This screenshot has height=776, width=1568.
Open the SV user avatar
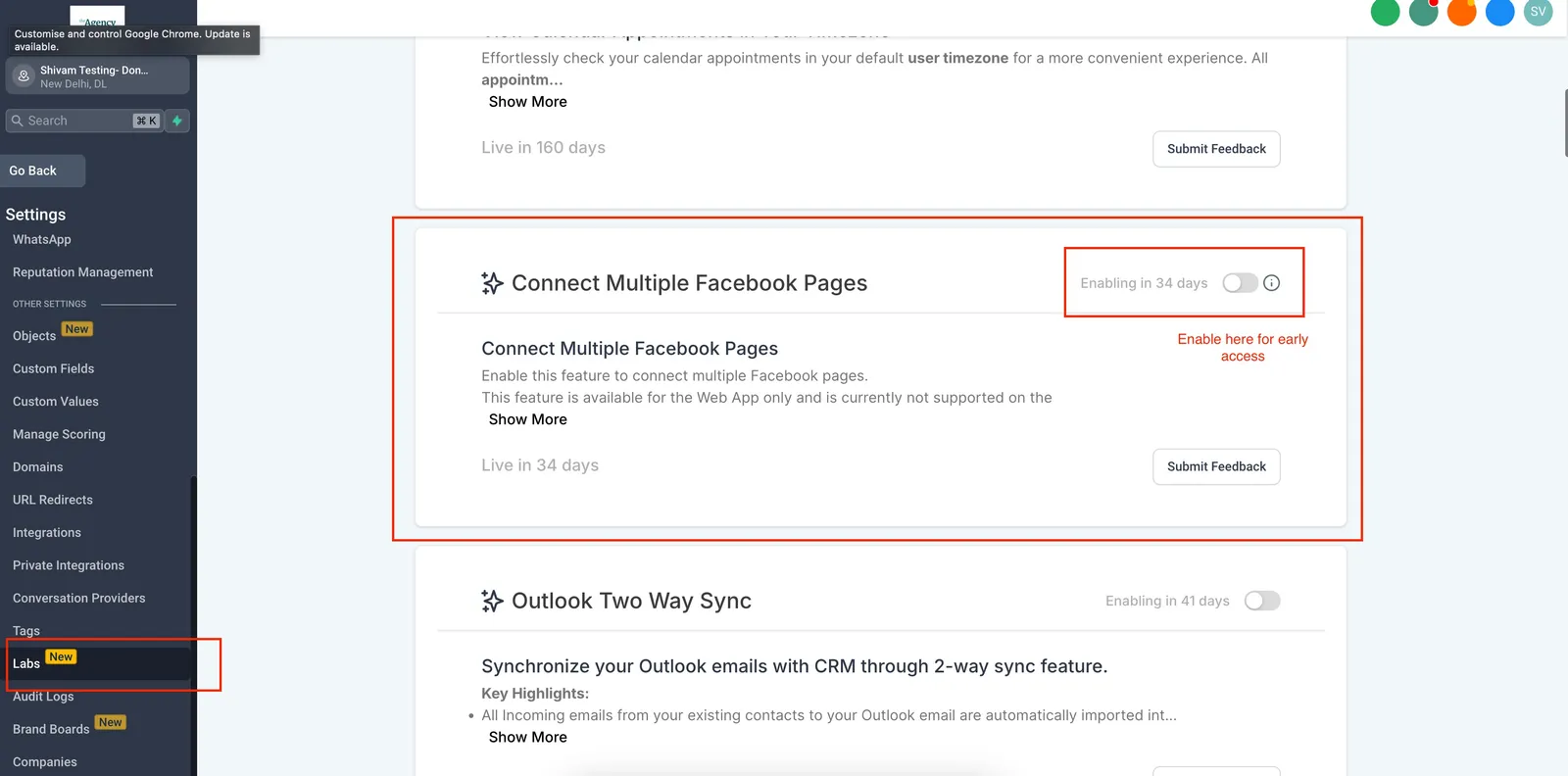click(1538, 12)
